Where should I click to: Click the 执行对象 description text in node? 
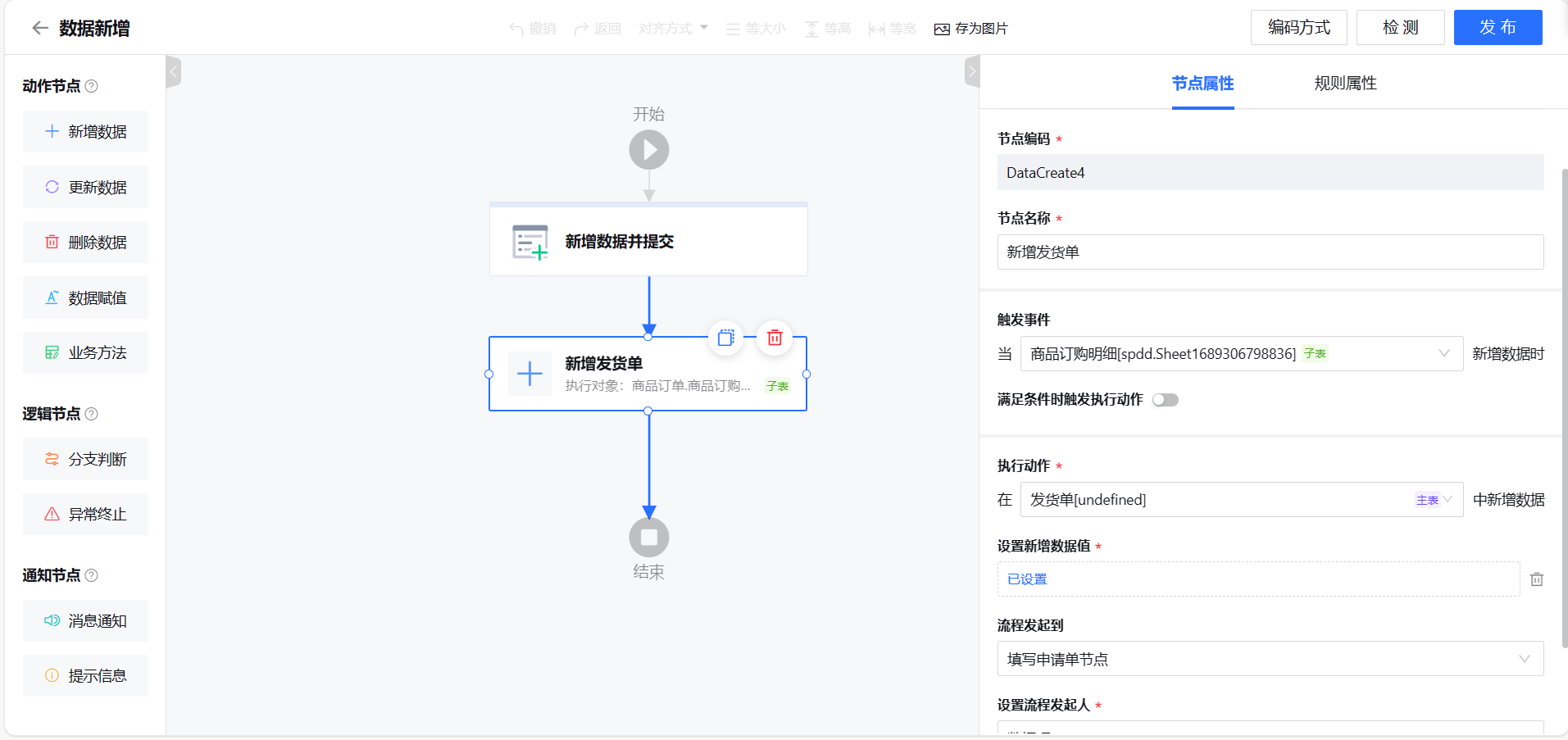[x=657, y=385]
